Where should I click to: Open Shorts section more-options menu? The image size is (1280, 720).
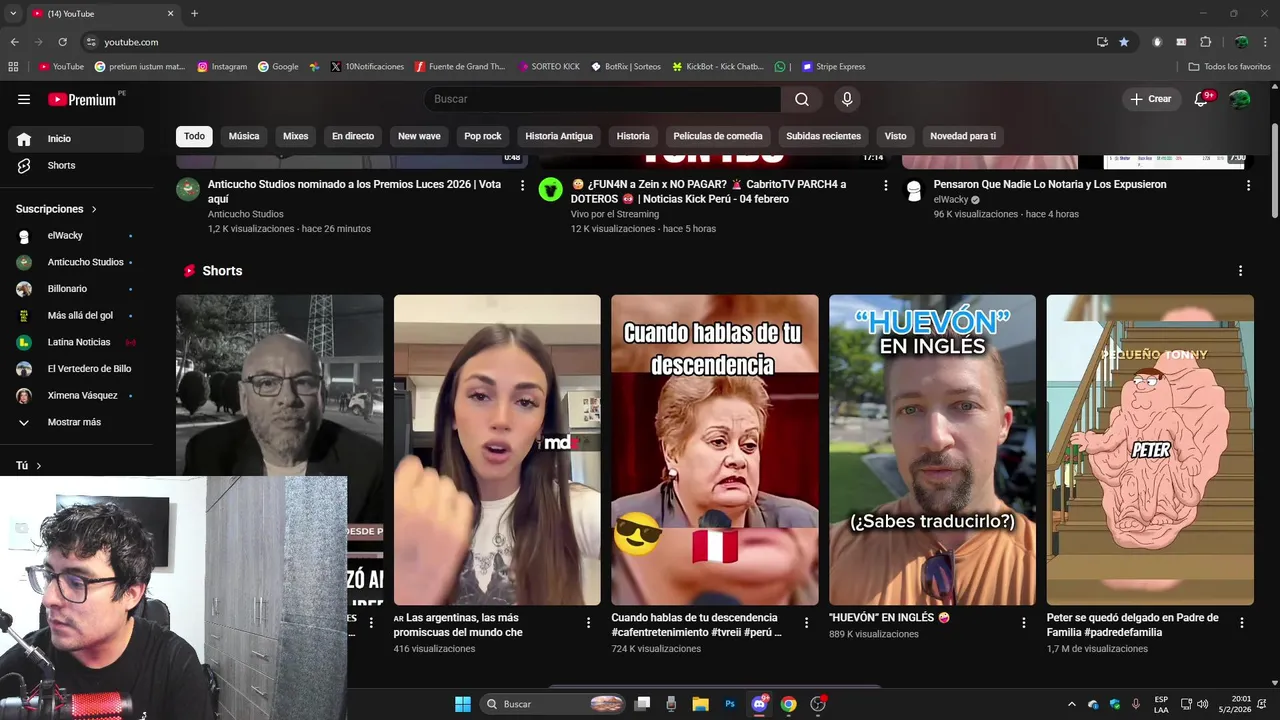point(1240,271)
